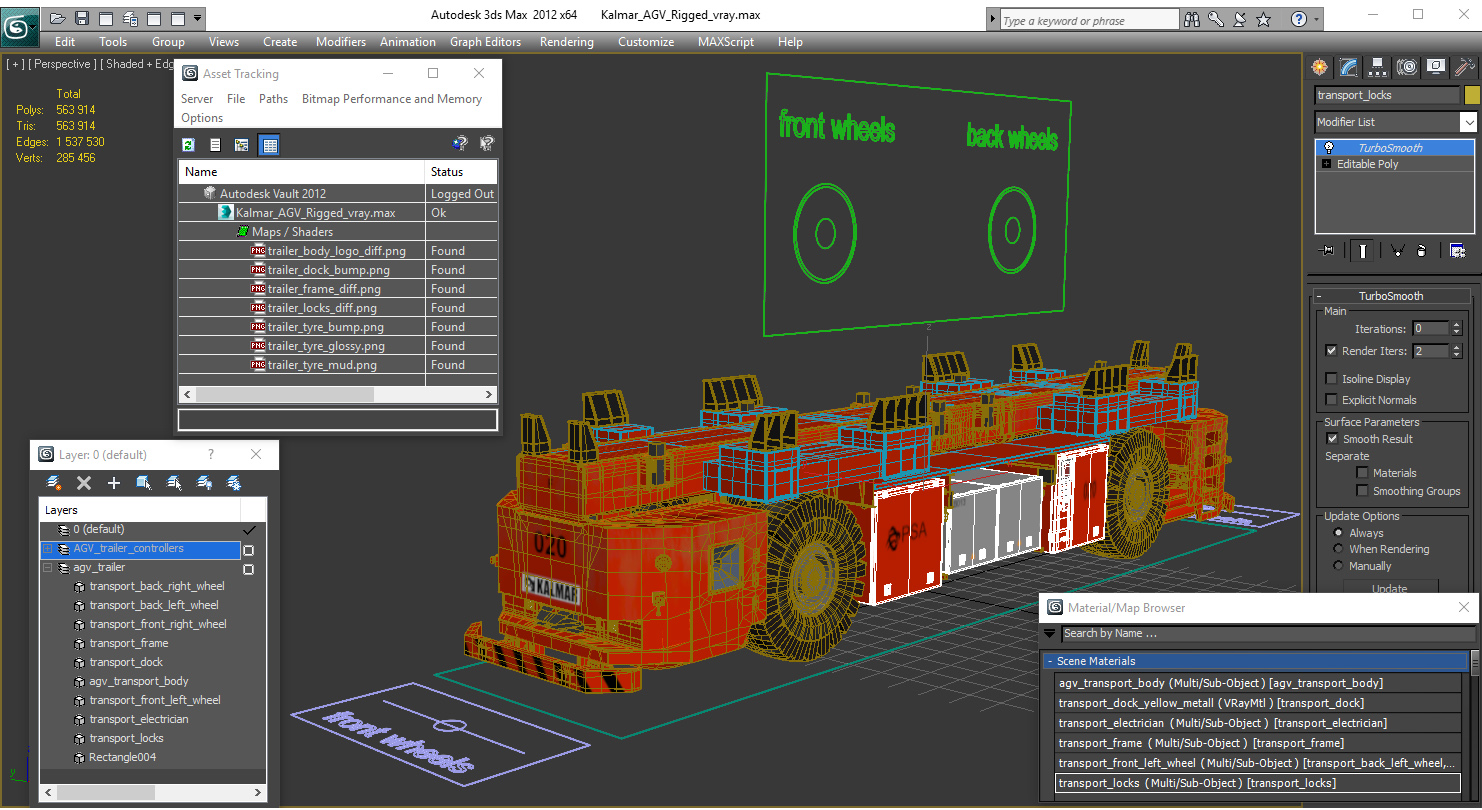This screenshot has height=810, width=1482.
Task: Toggle the TurboSmooth lightbulb on/off icon
Action: [1328, 148]
